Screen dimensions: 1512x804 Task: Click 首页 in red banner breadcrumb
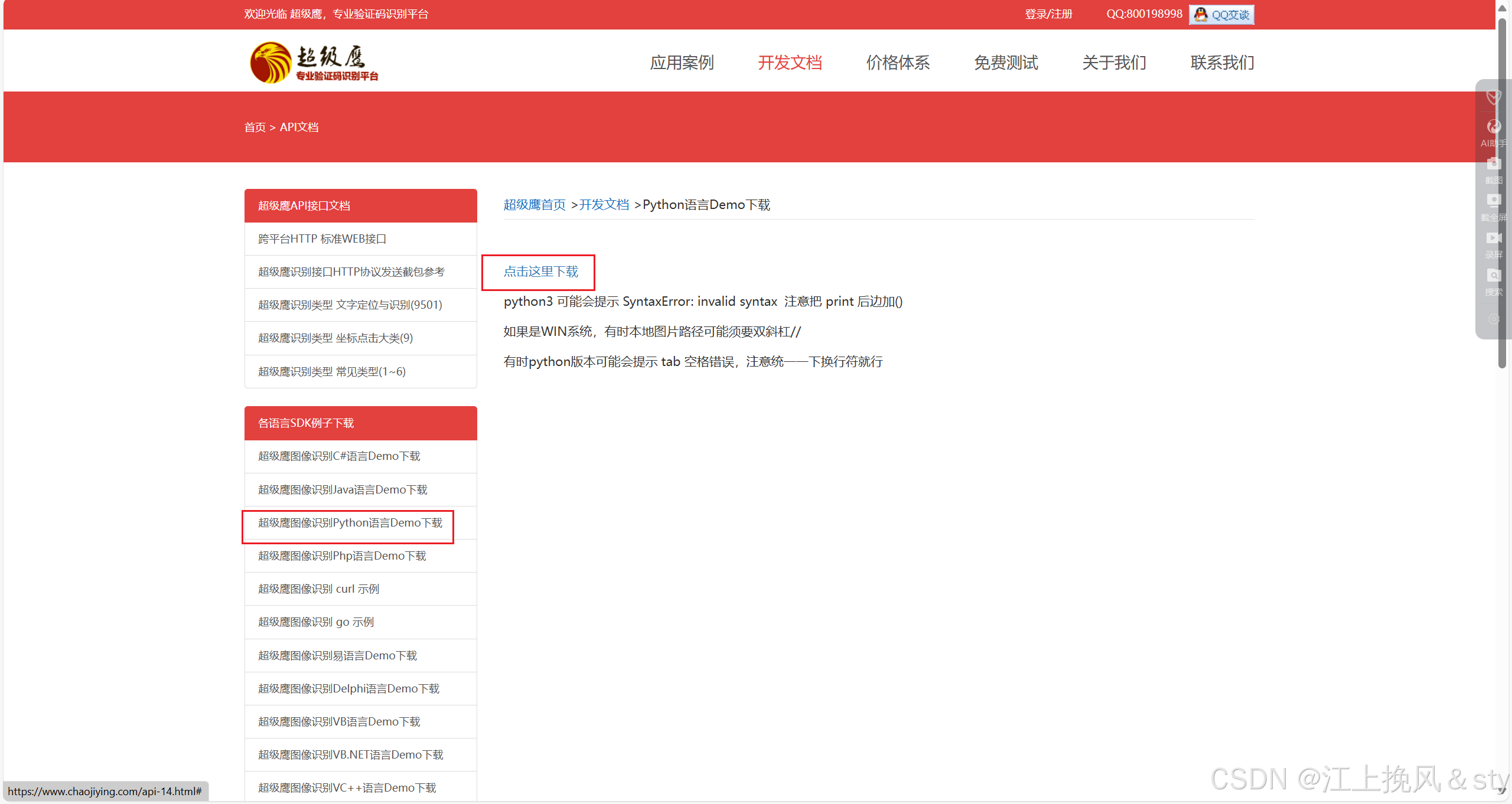(x=255, y=127)
